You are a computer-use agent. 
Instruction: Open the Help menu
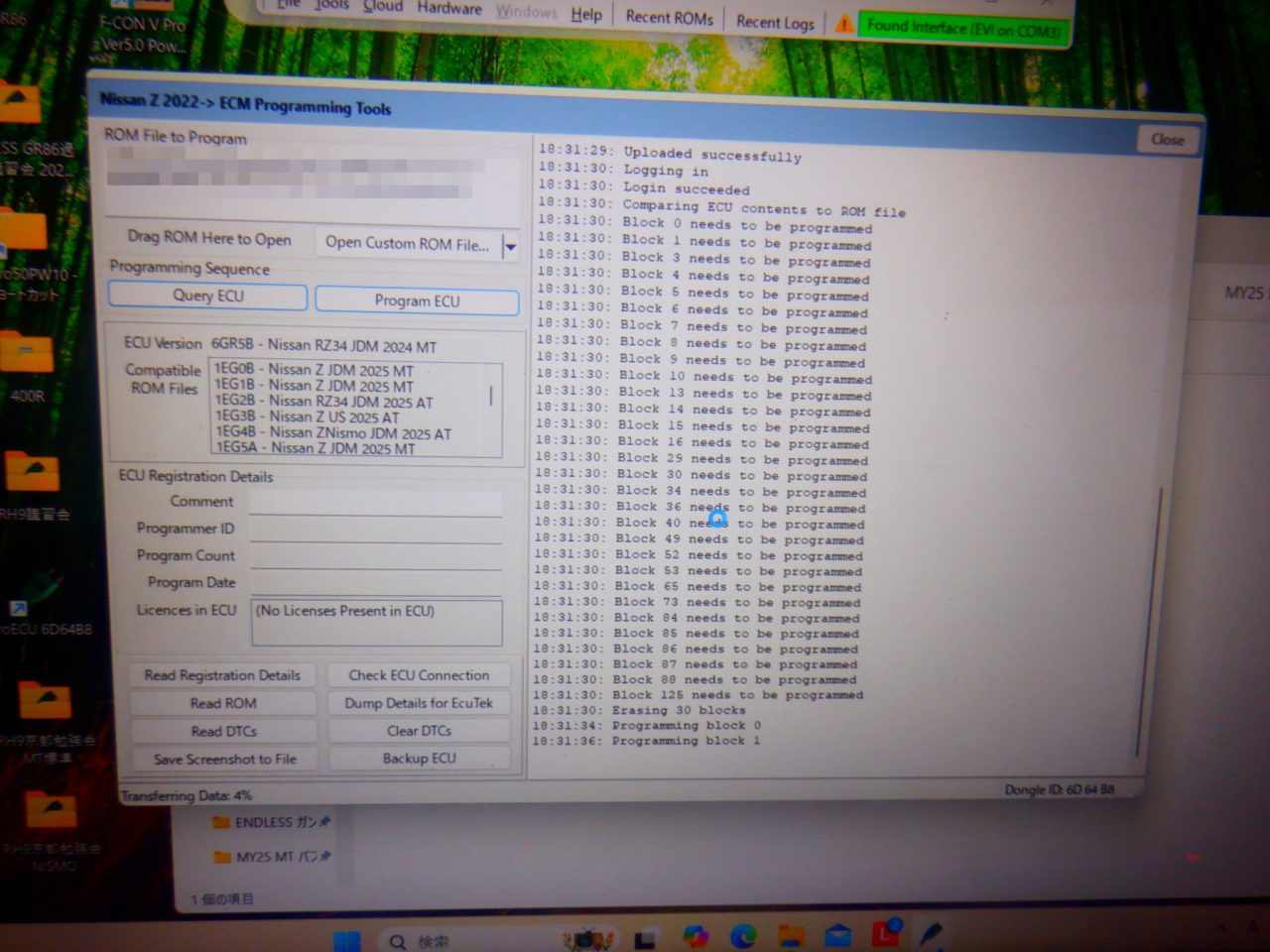coord(585,14)
